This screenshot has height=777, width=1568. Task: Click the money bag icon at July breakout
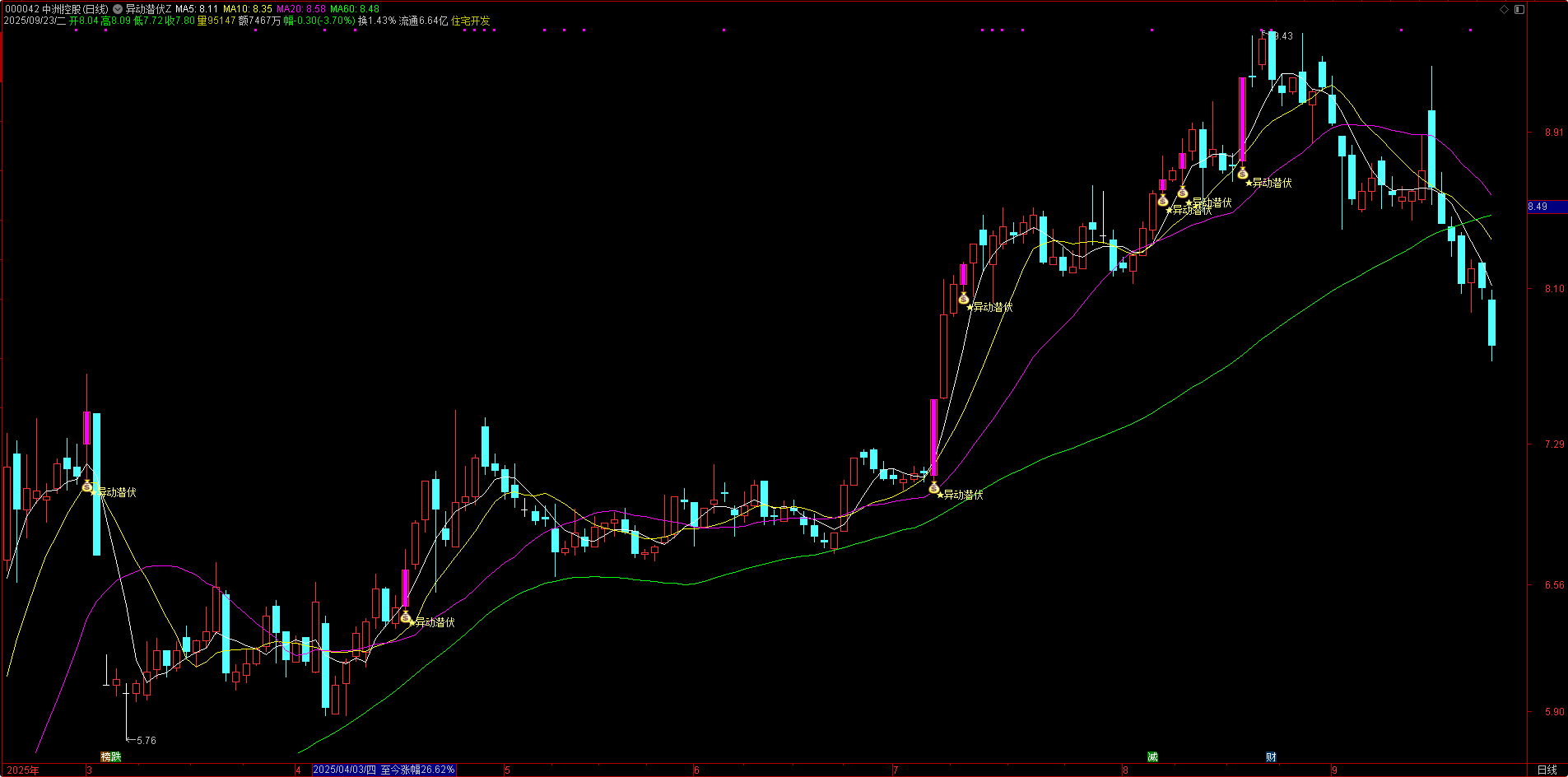point(934,488)
